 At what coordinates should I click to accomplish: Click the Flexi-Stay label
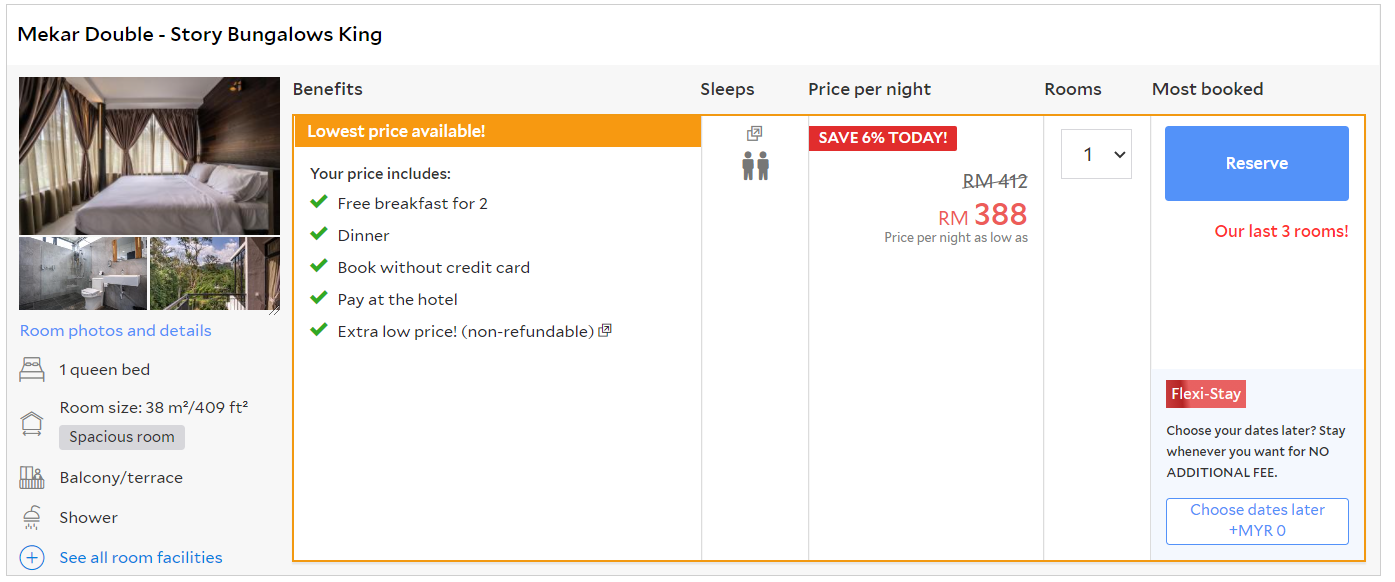(1205, 394)
